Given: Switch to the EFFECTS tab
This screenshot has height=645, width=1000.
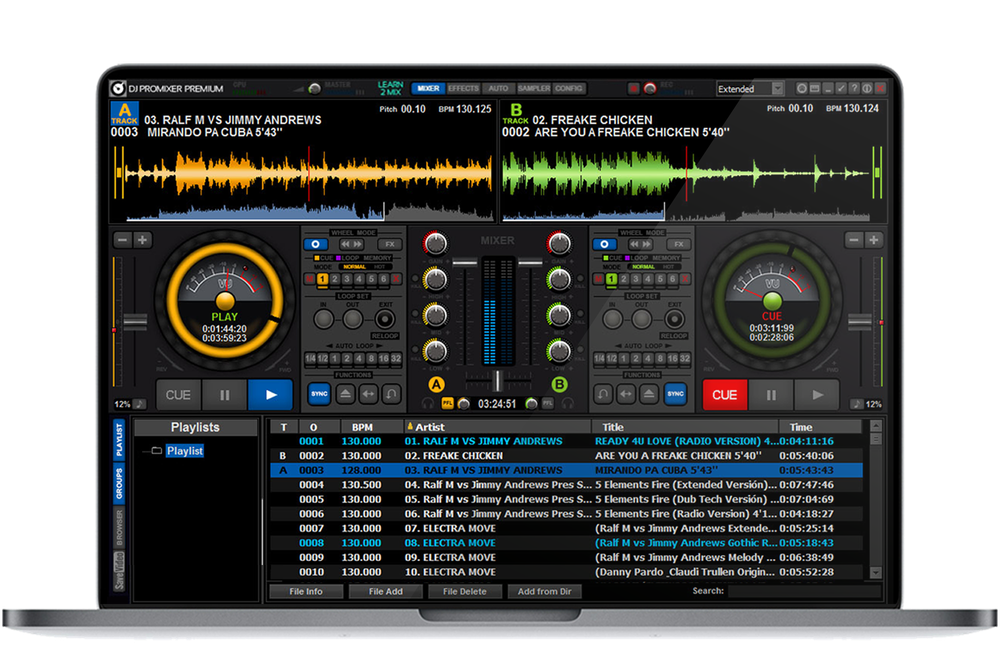Looking at the screenshot, I should 463,88.
